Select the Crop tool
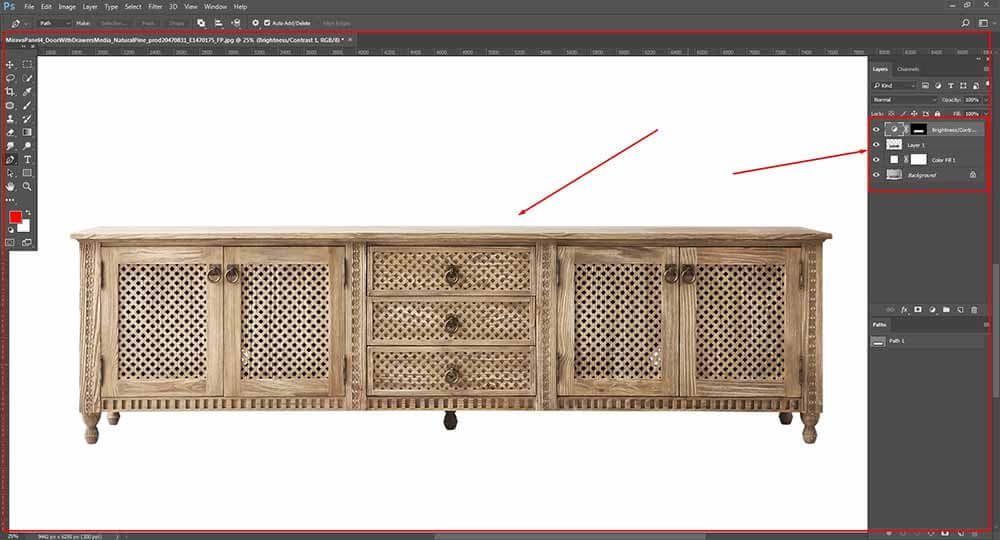This screenshot has height=540, width=1000. point(10,92)
